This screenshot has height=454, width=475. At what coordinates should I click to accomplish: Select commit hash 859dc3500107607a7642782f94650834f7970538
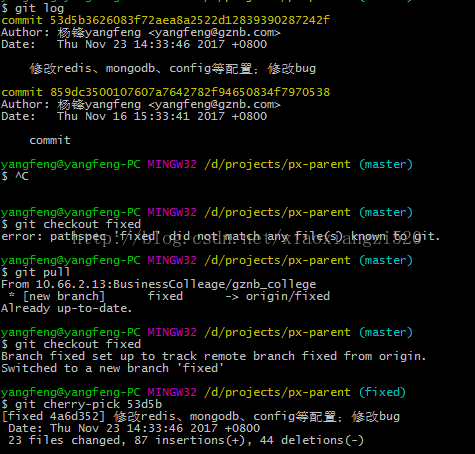coord(190,92)
